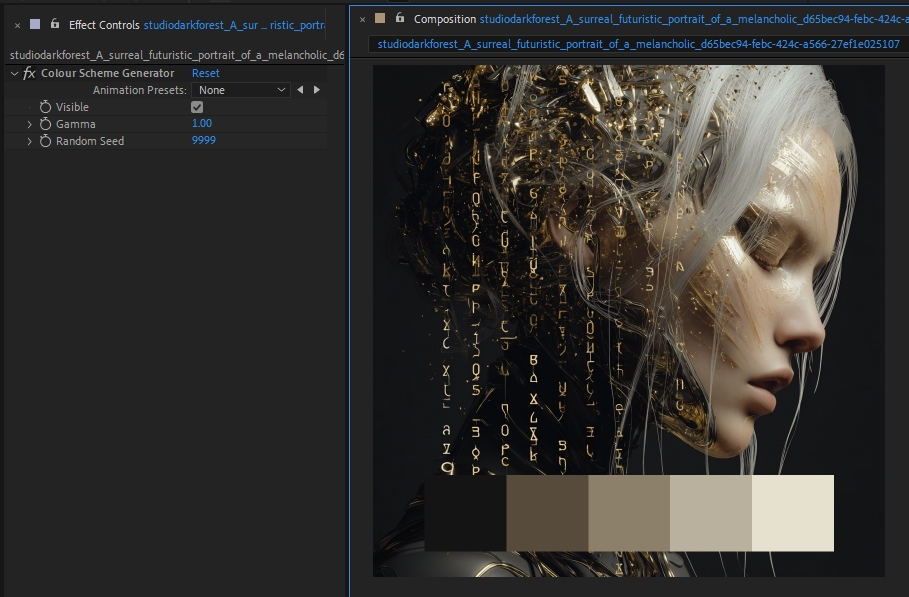Click the Random Seed value 9999

point(203,140)
